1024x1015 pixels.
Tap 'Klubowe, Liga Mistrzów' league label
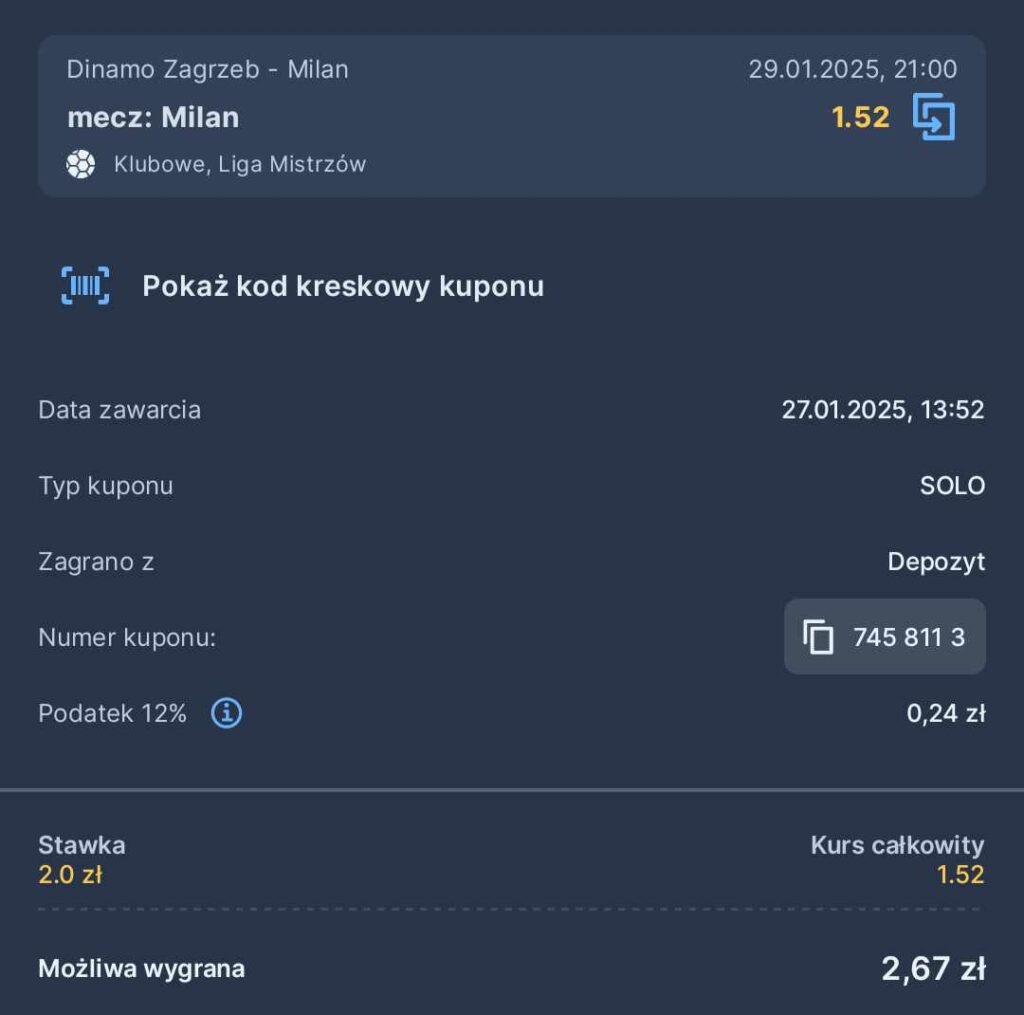click(x=240, y=165)
